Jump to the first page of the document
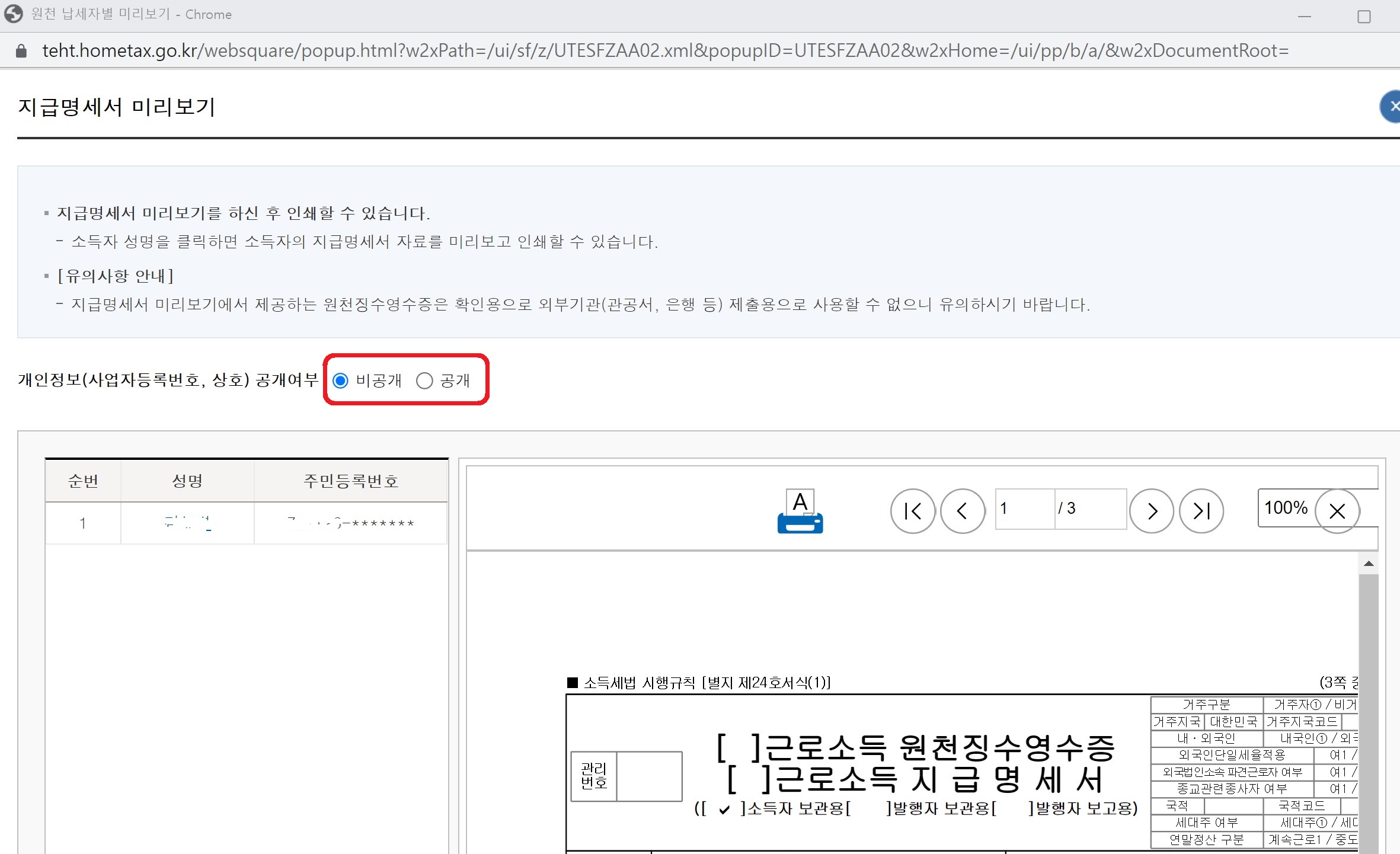Screen dimensions: 1400x854 point(913,511)
